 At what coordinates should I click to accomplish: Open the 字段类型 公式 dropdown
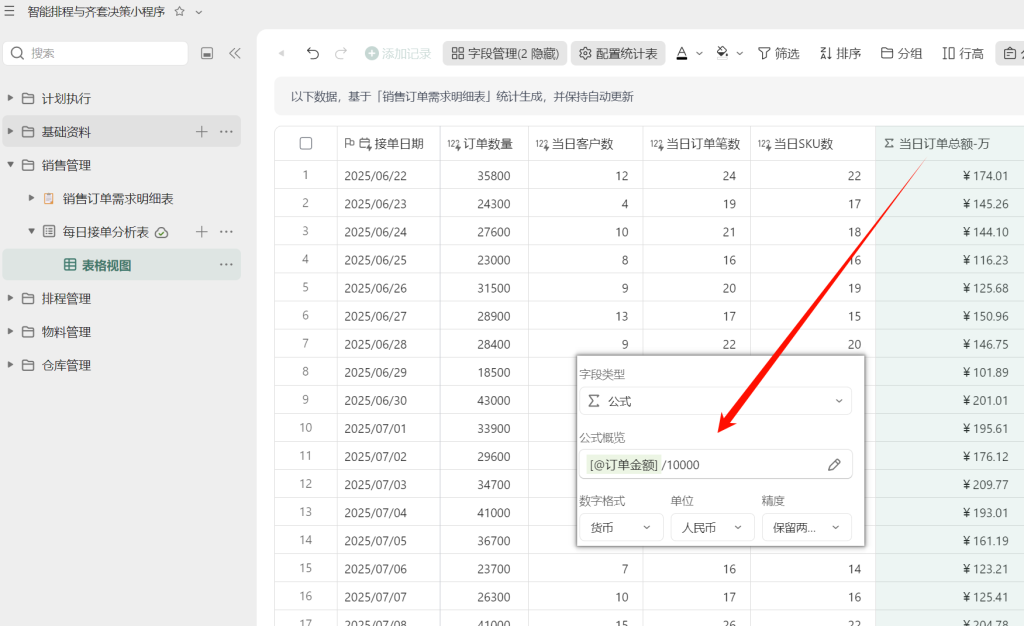coord(716,401)
